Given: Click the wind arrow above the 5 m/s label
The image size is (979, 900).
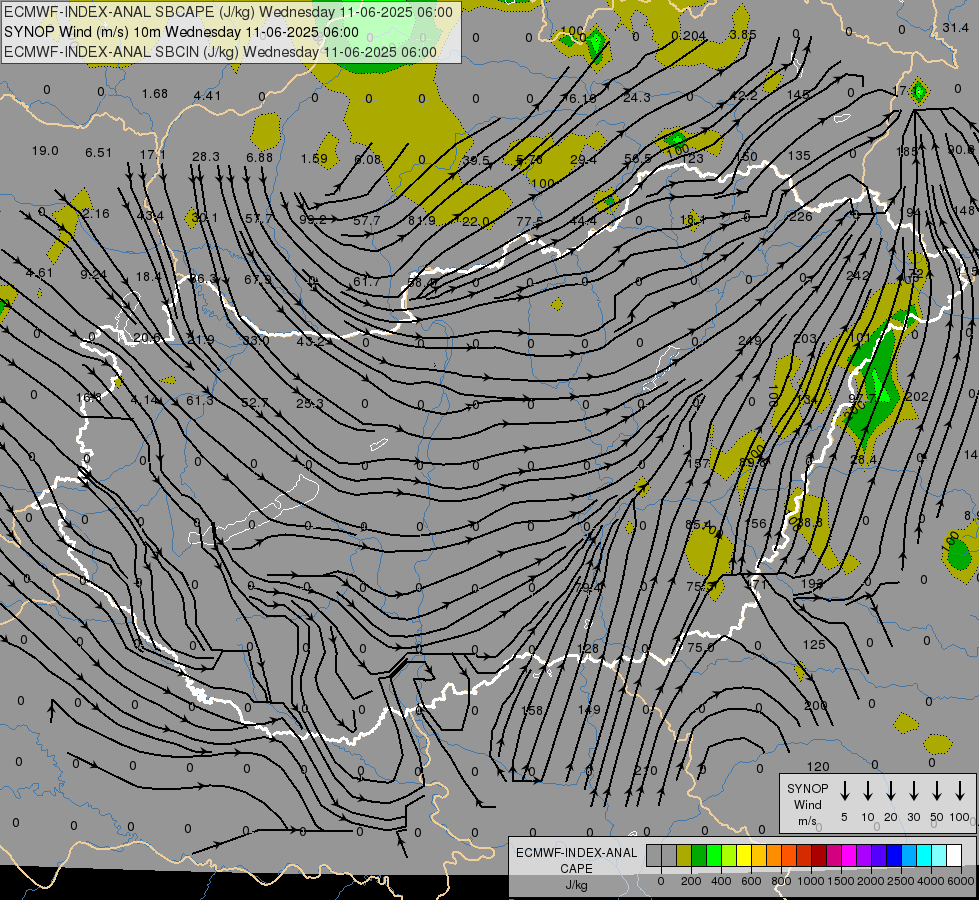Looking at the screenshot, I should coord(845,791).
